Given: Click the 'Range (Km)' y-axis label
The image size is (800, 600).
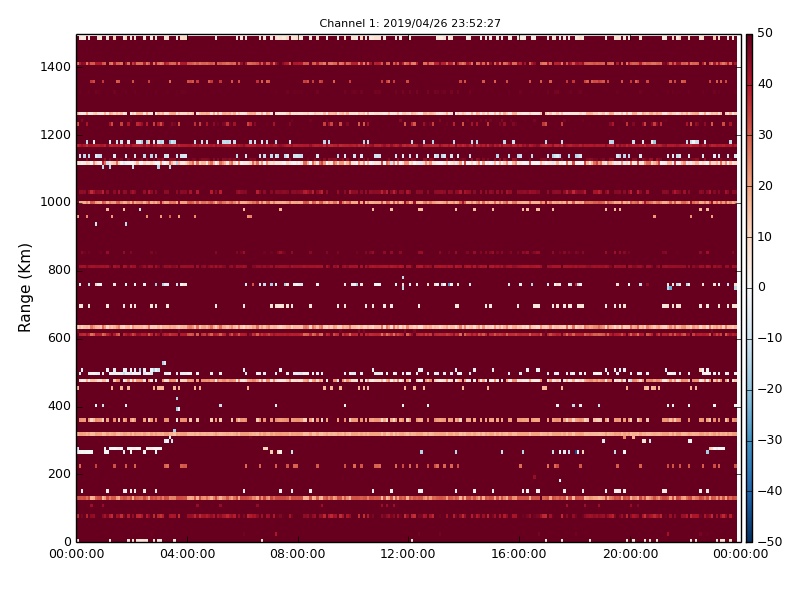Looking at the screenshot, I should pyautogui.click(x=24, y=288).
